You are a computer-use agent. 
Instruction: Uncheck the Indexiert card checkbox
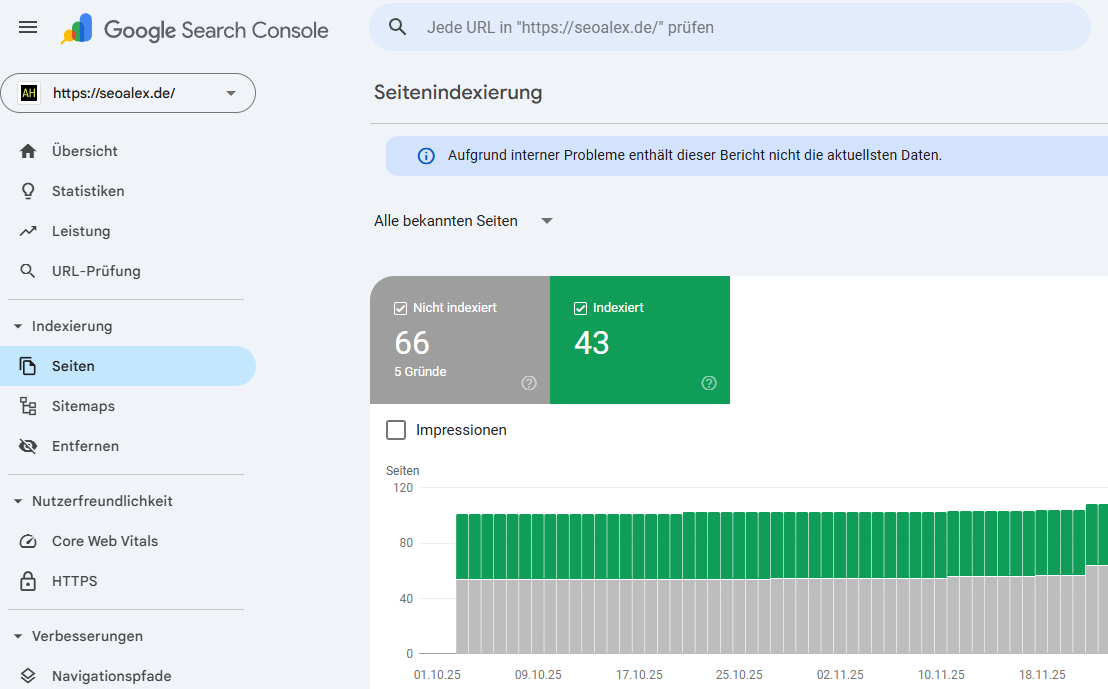578,307
